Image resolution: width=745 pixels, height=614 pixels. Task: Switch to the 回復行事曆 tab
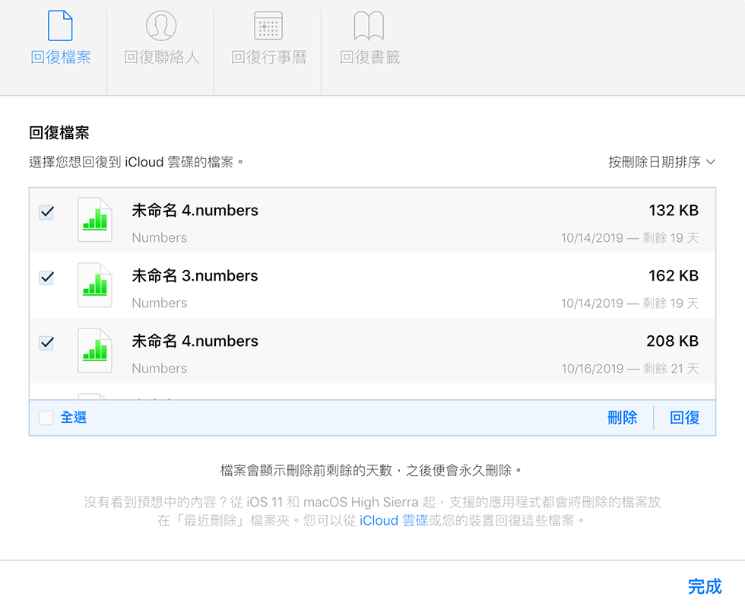[x=268, y=57]
